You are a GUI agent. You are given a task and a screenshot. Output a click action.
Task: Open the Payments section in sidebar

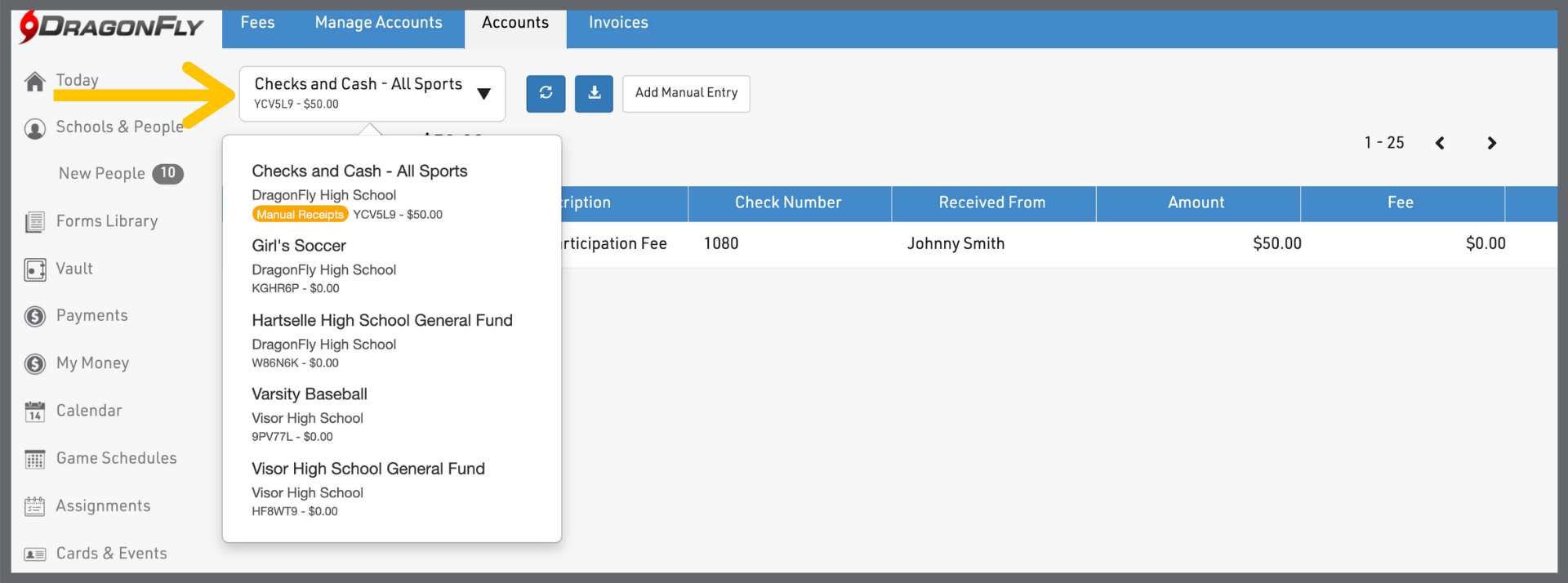(91, 316)
